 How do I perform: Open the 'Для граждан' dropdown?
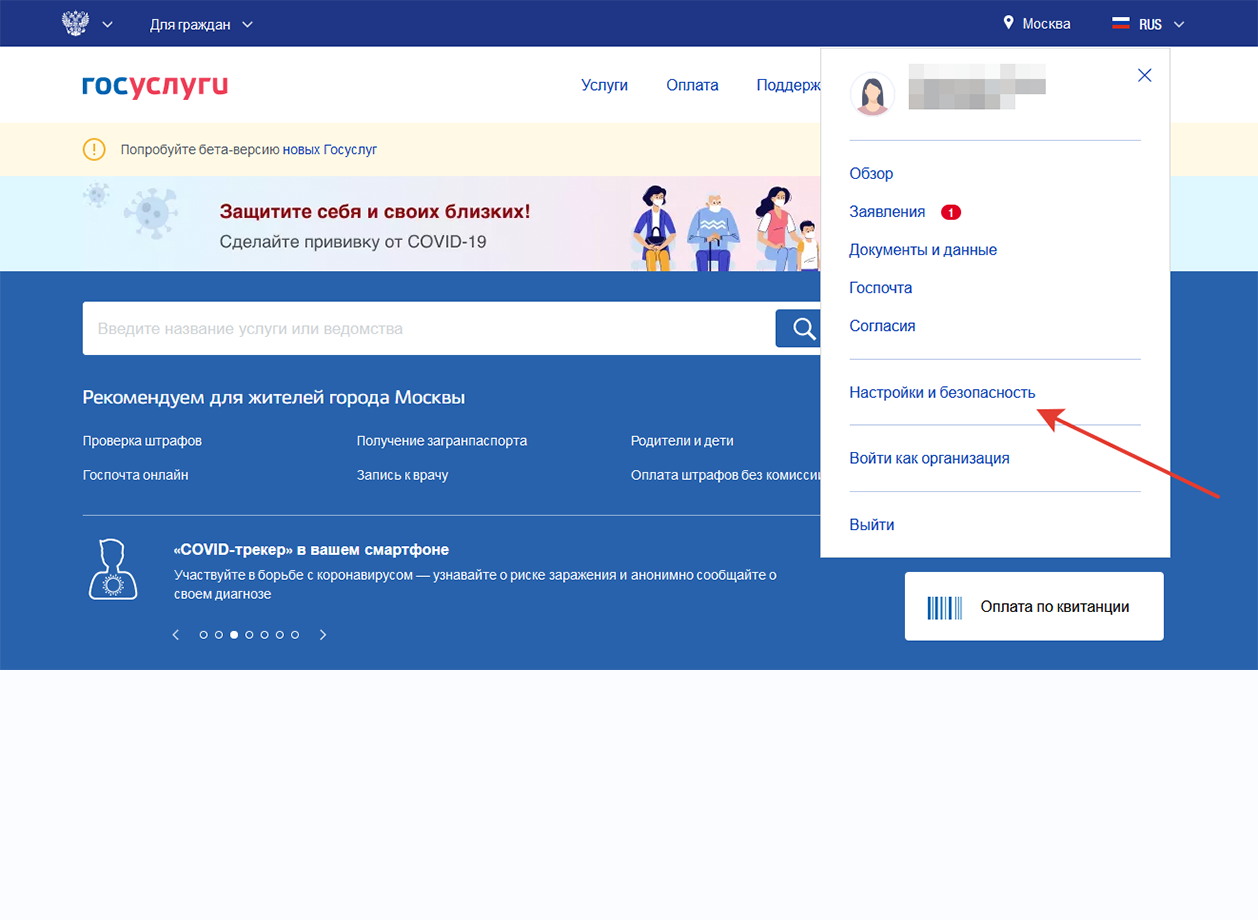[201, 24]
